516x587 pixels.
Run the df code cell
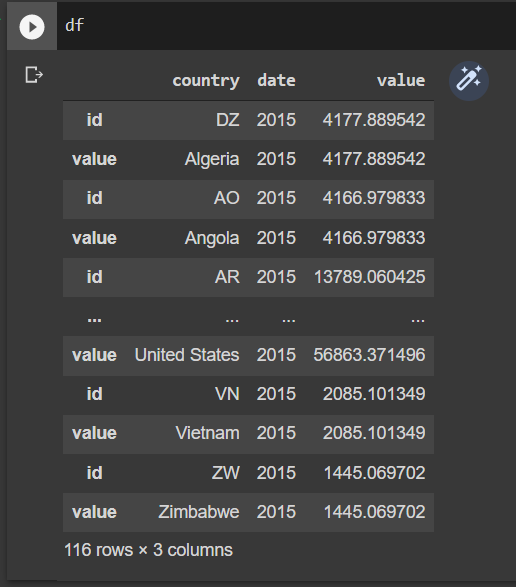click(32, 27)
